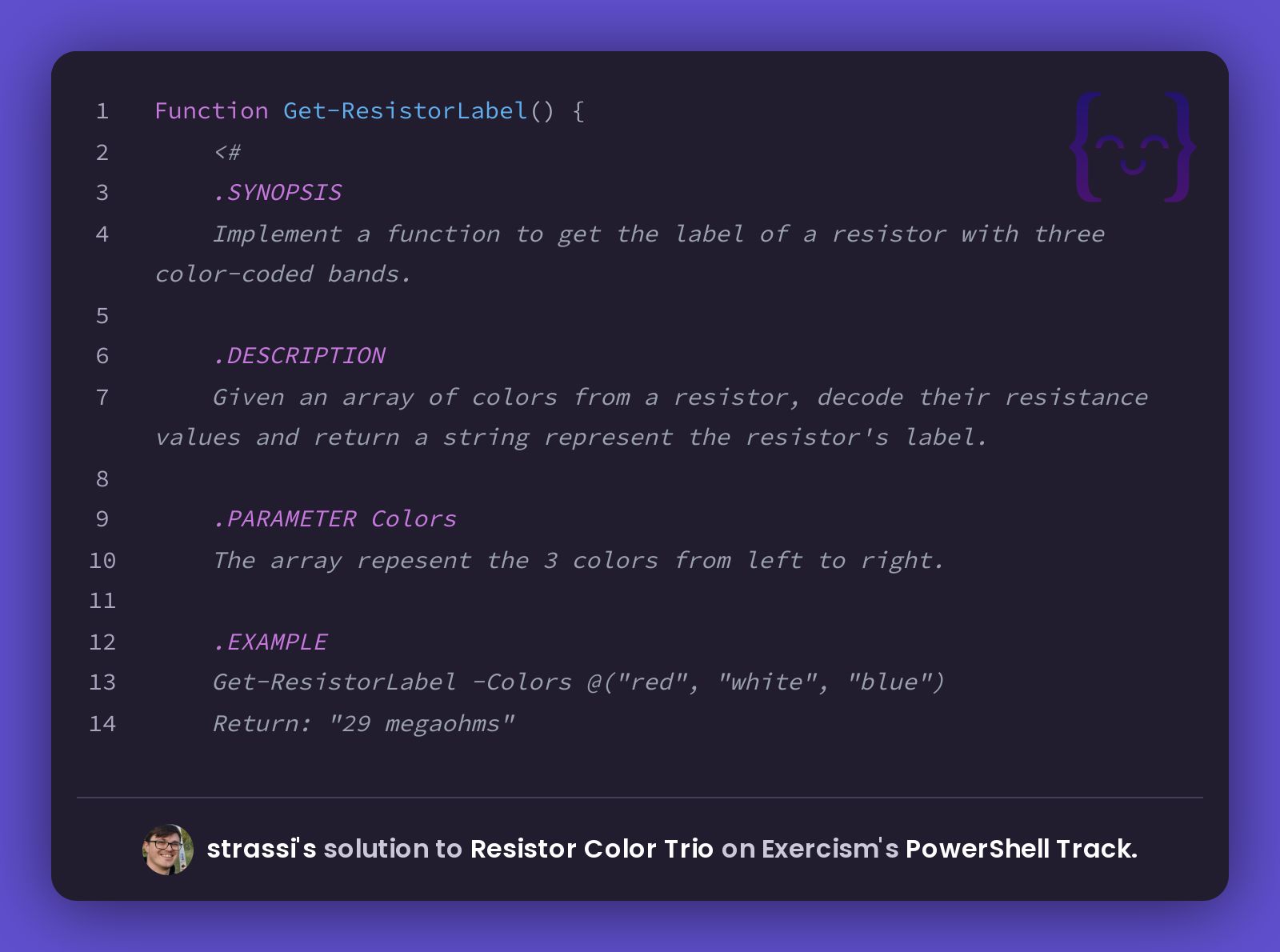Screen dimensions: 1280x952
Task: Click the comment opener on line 2
Action: [227, 152]
